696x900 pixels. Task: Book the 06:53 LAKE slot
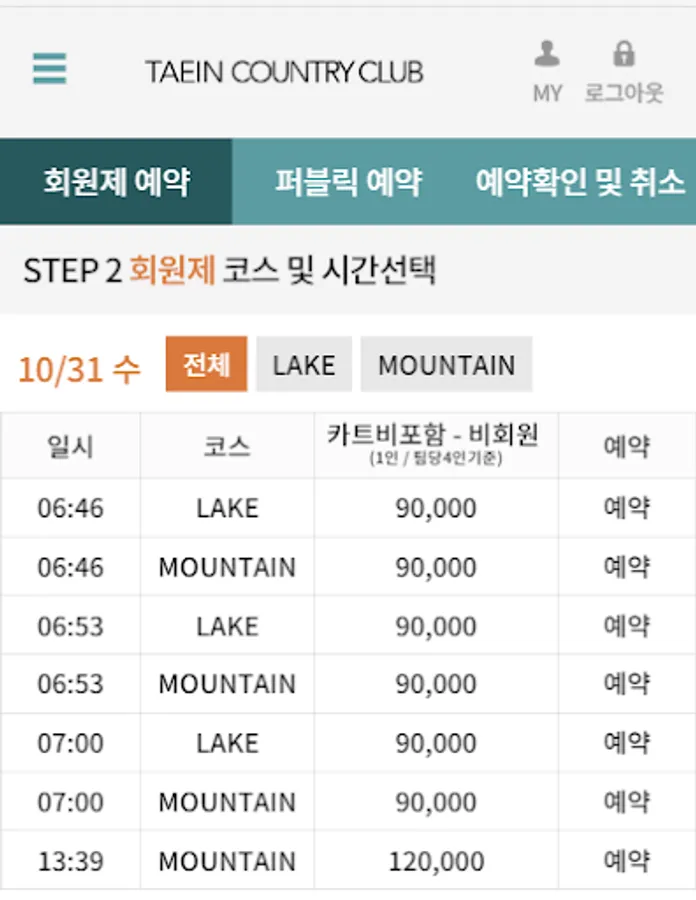click(627, 626)
